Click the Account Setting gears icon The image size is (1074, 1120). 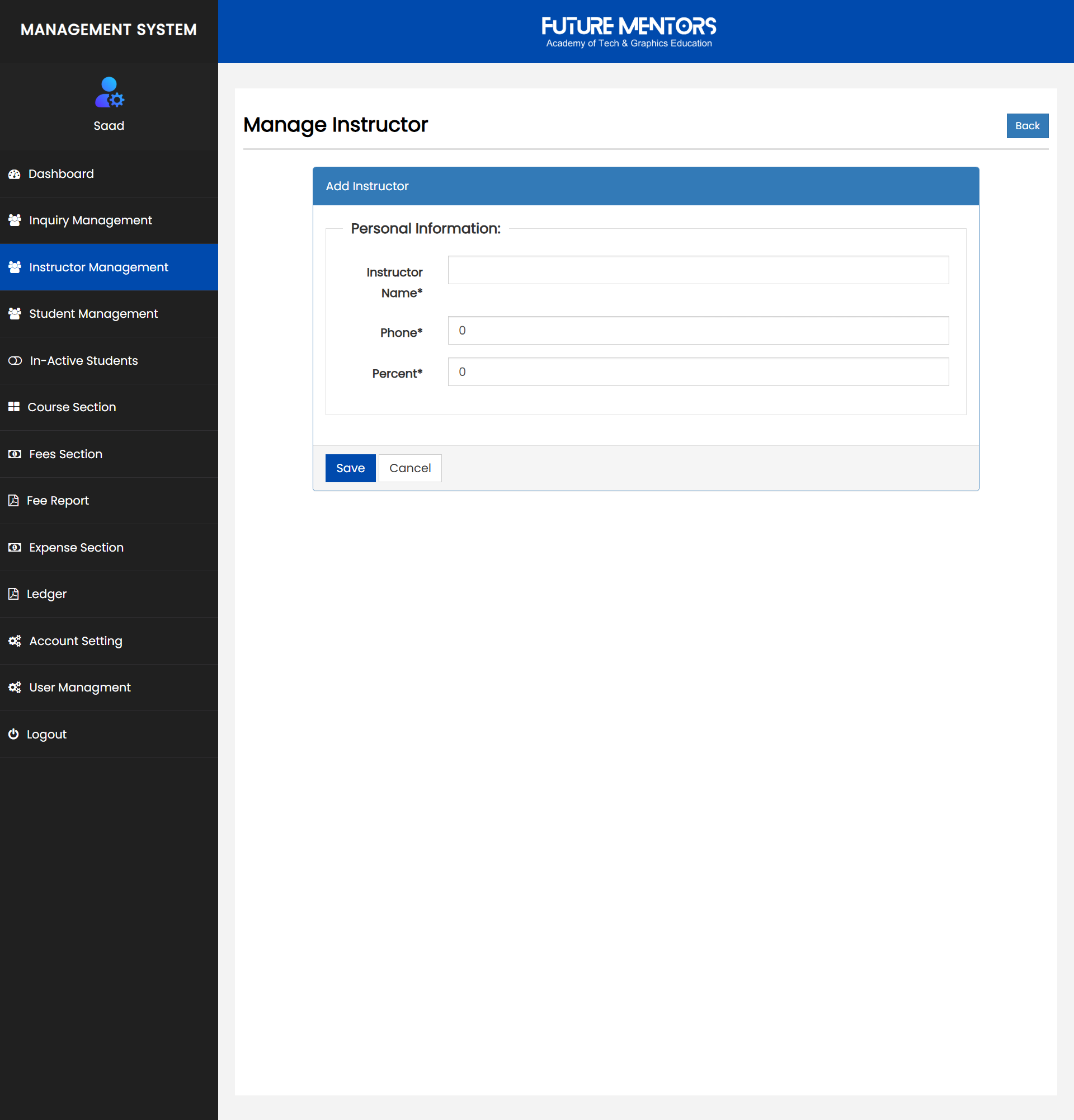click(15, 641)
